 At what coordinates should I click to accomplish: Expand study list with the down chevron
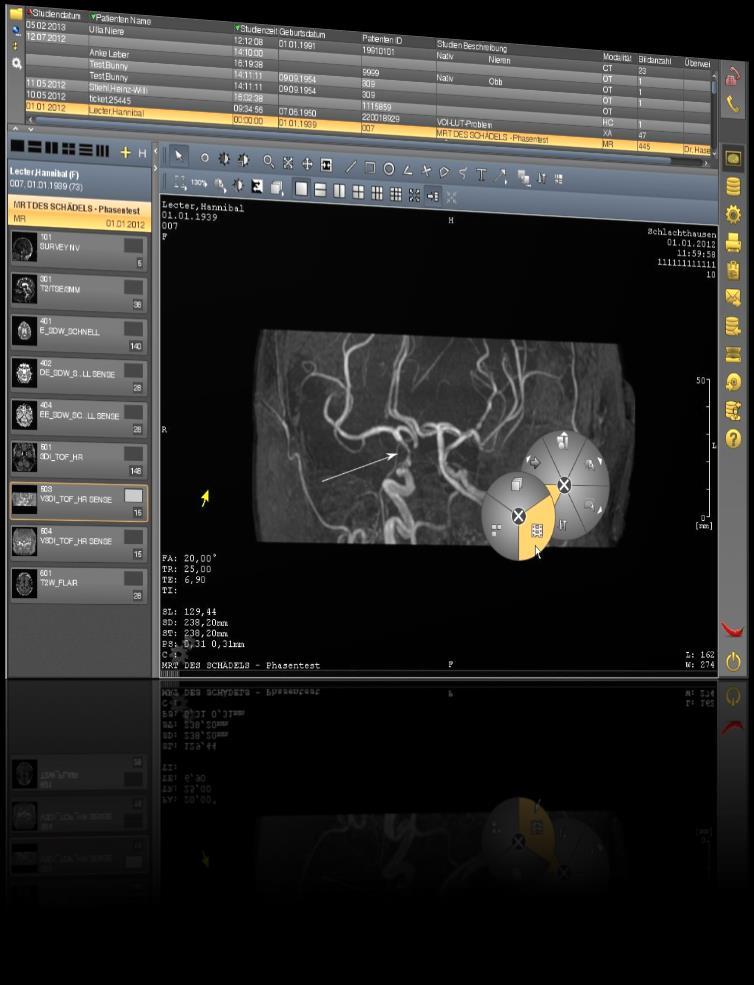point(30,129)
